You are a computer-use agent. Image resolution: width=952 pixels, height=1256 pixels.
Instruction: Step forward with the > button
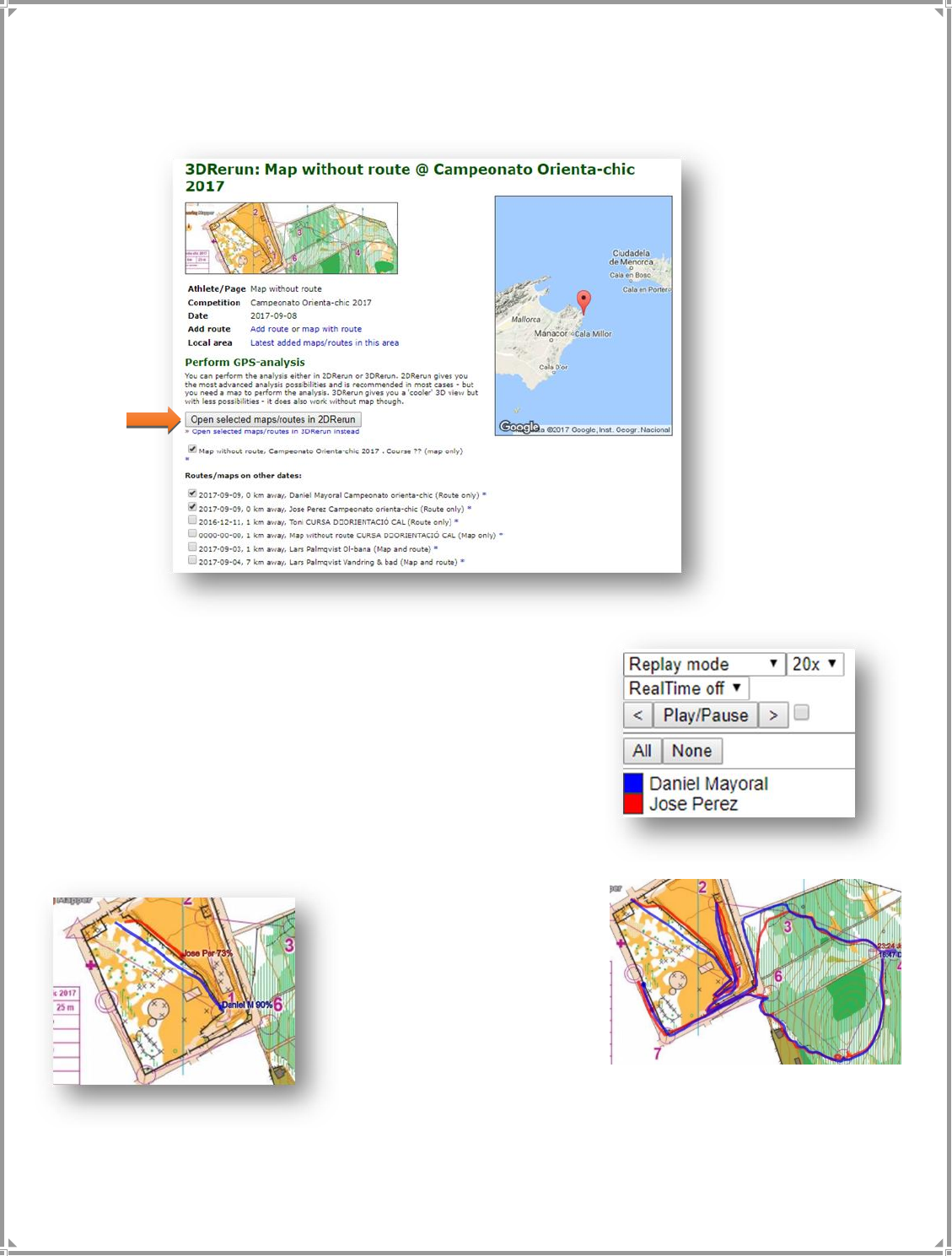(x=773, y=715)
